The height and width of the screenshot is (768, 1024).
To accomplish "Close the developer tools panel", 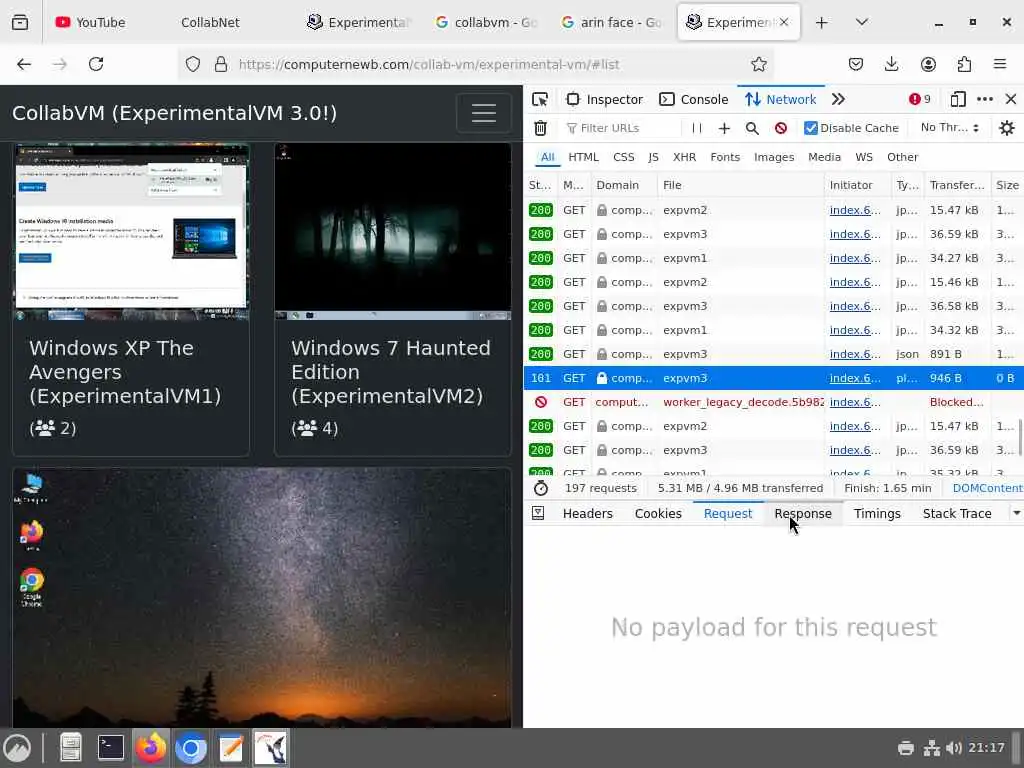I will click(x=1011, y=99).
